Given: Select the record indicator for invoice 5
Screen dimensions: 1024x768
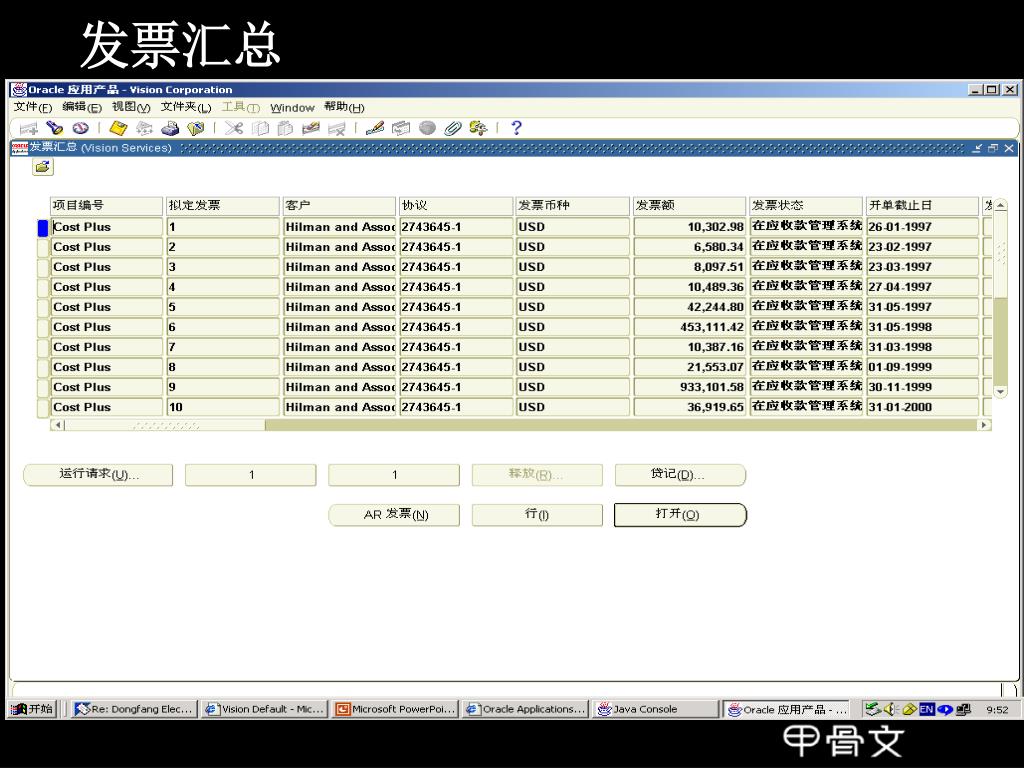Looking at the screenshot, I should [x=43, y=307].
